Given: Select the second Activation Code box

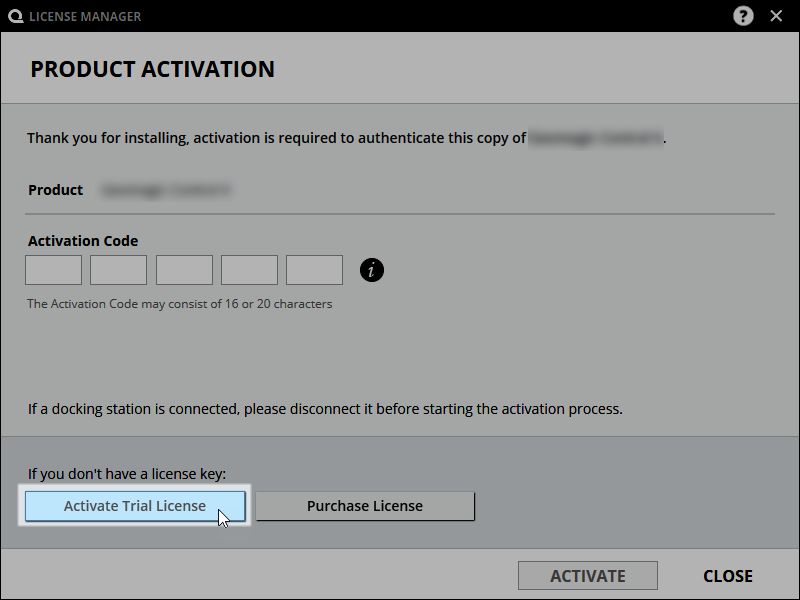Looking at the screenshot, I should point(118,270).
